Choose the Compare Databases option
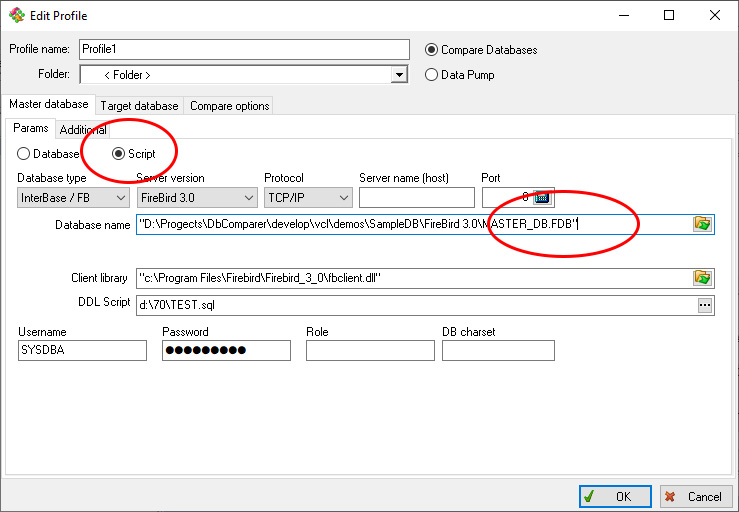The height and width of the screenshot is (512, 739). point(432,50)
